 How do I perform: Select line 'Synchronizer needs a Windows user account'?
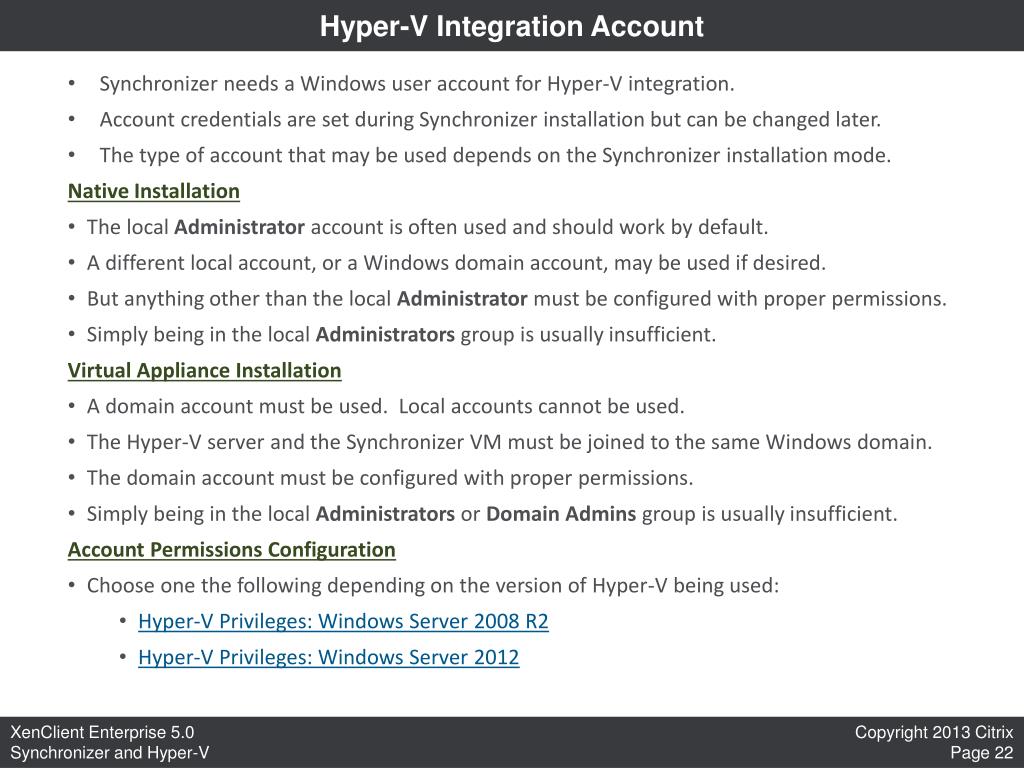[x=417, y=84]
